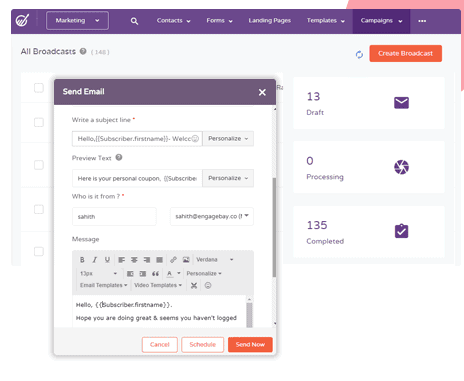Click the Send Email dialog vertical scrollbar
Viewport: 464px width, 381px height.
coord(274,227)
